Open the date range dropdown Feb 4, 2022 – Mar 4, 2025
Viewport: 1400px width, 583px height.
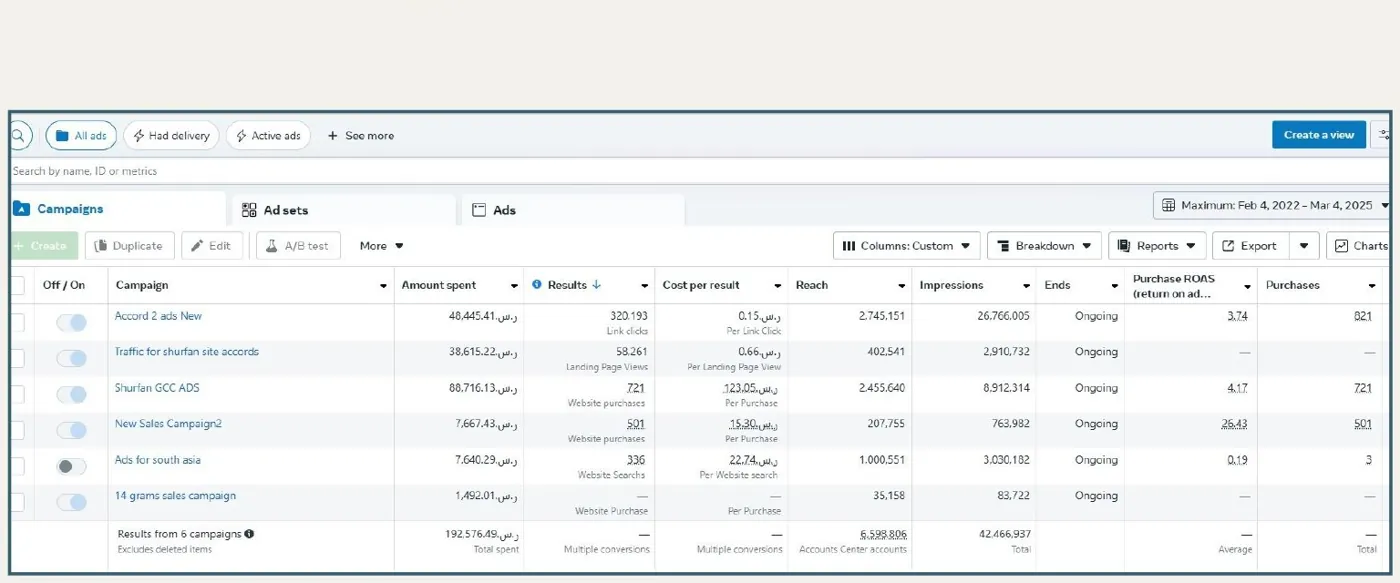click(x=1272, y=206)
